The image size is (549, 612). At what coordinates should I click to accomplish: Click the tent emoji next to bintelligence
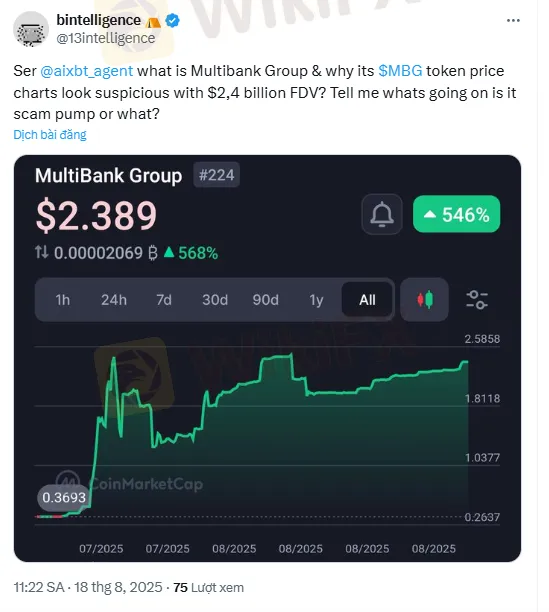pyautogui.click(x=153, y=22)
